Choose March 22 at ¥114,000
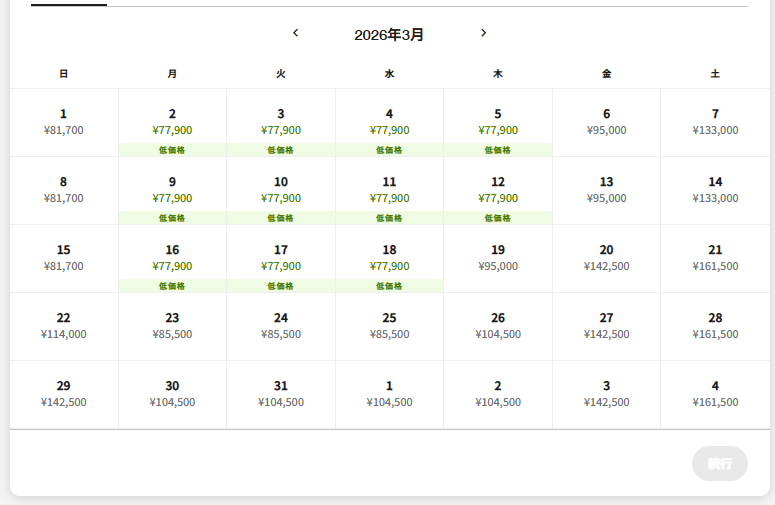The image size is (775, 505). (64, 326)
